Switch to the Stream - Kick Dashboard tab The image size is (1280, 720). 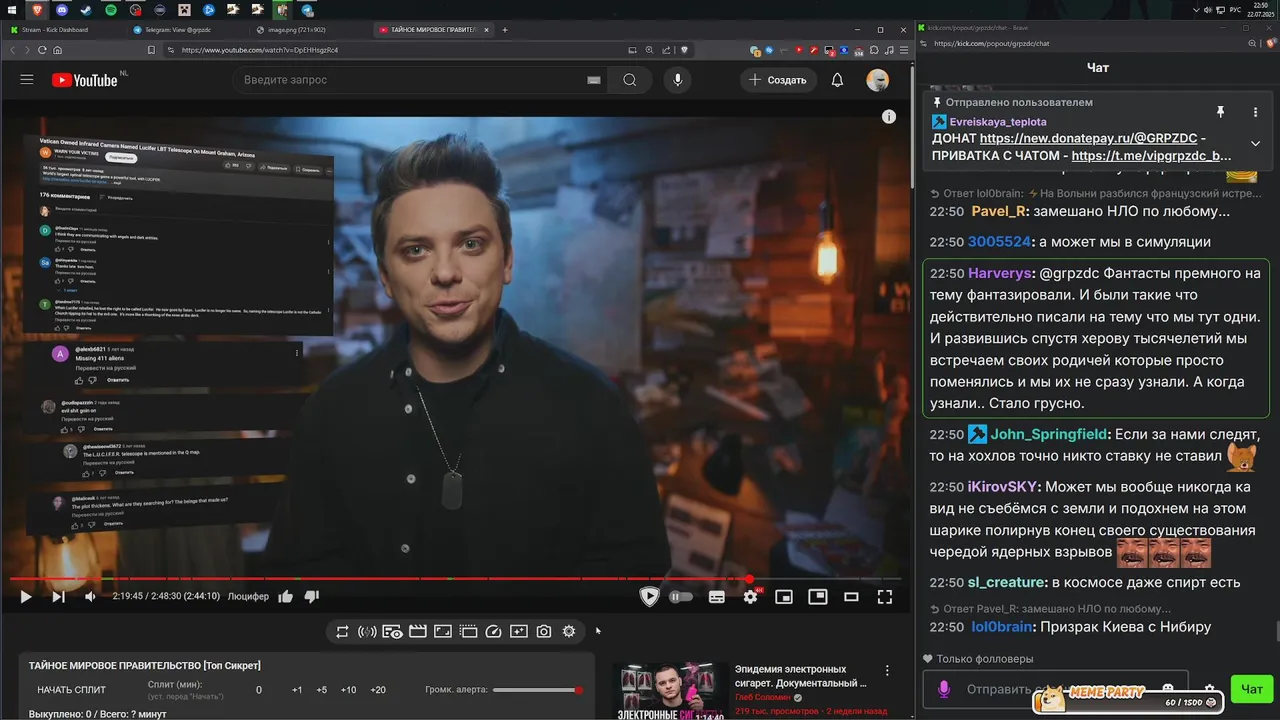click(62, 30)
